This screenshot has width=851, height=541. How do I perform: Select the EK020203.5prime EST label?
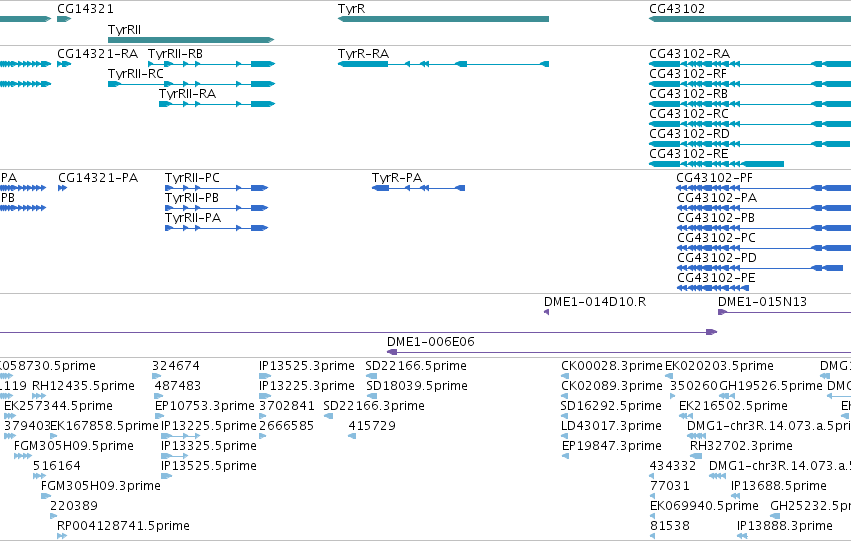(719, 366)
